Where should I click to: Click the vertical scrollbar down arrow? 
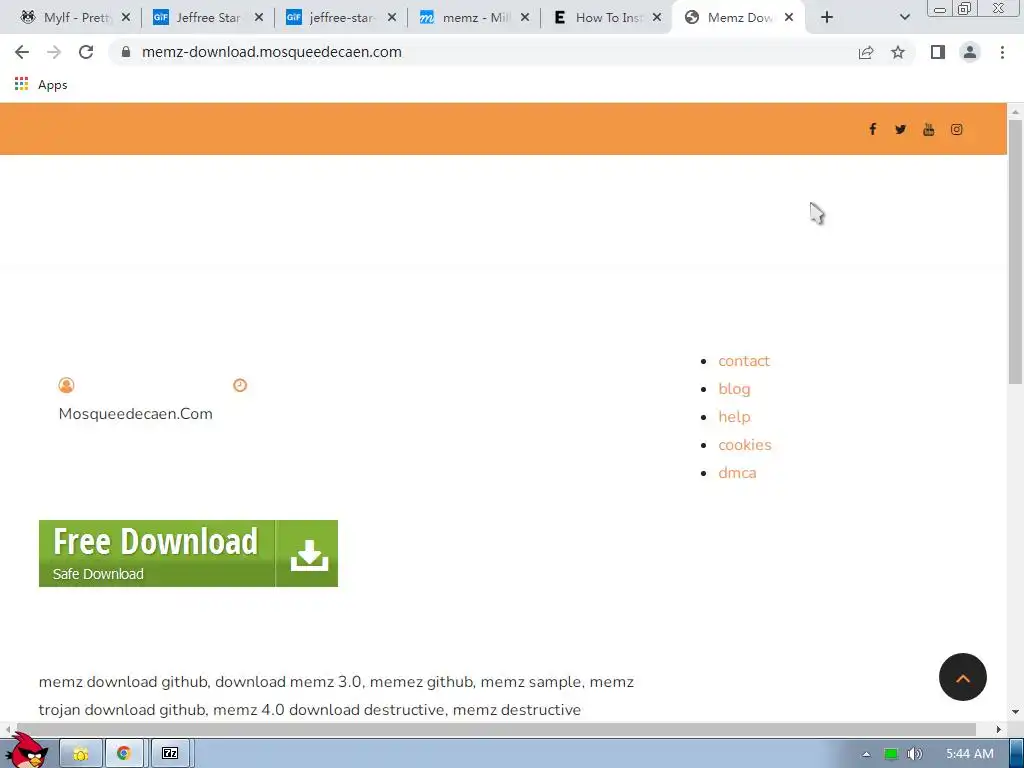[x=1015, y=712]
